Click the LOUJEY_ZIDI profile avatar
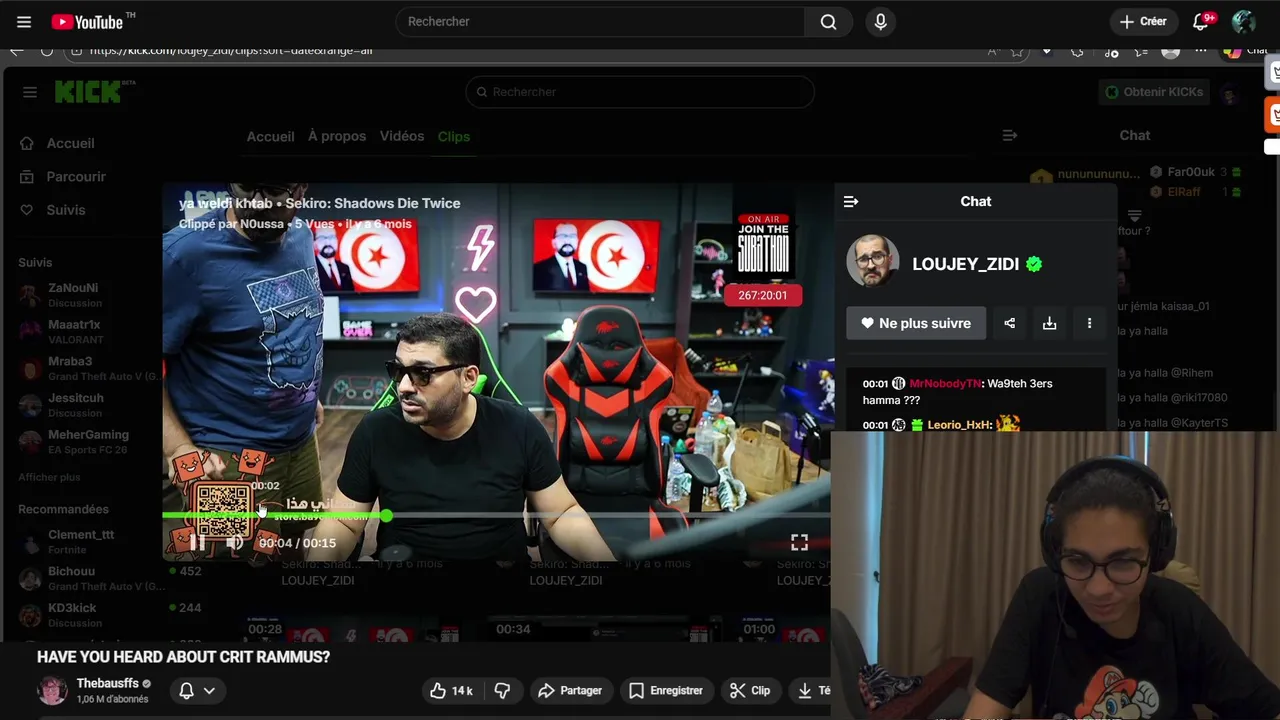Viewport: 1280px width, 720px height. [x=873, y=262]
